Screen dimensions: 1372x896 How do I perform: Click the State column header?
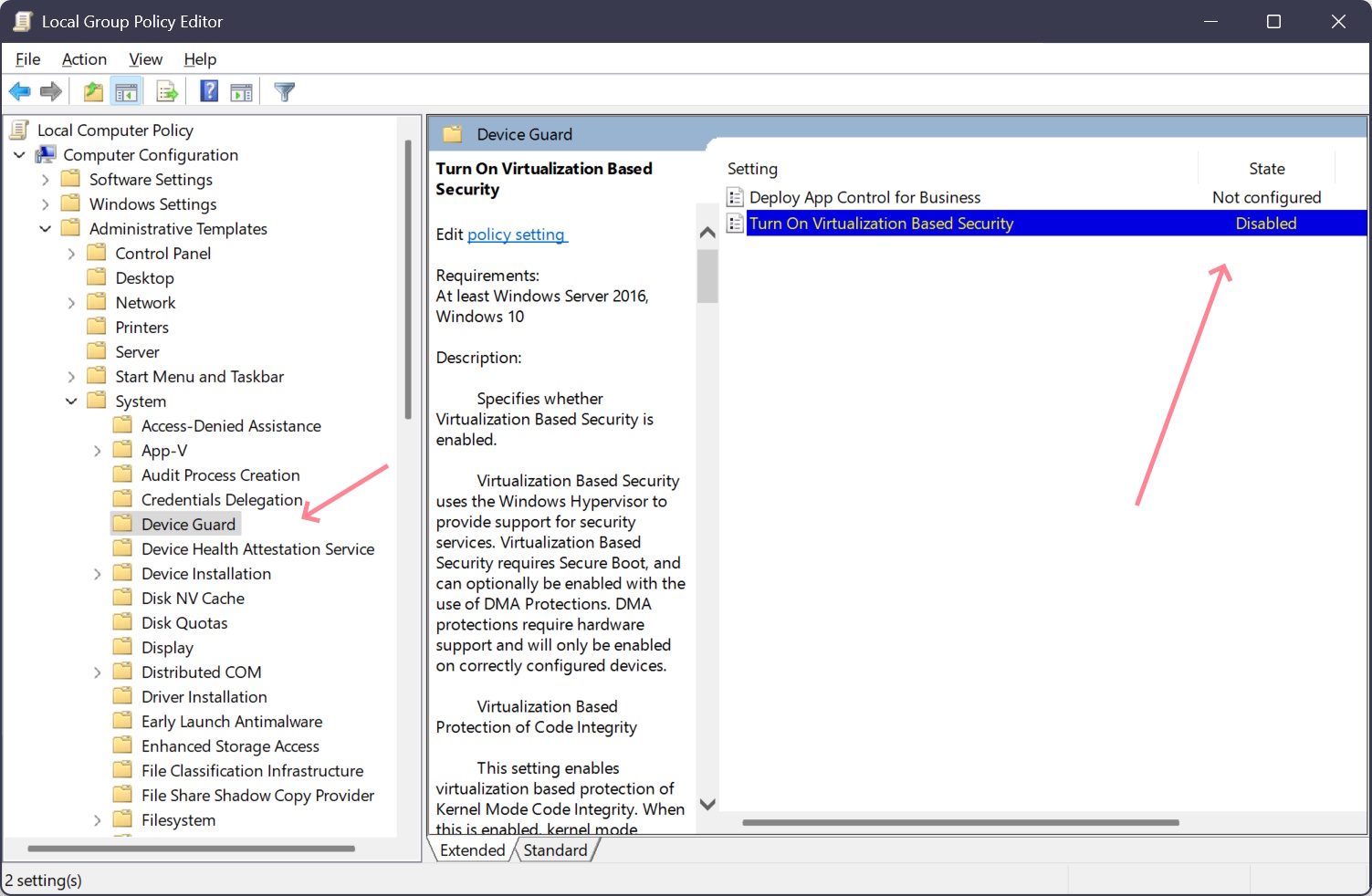(1266, 169)
